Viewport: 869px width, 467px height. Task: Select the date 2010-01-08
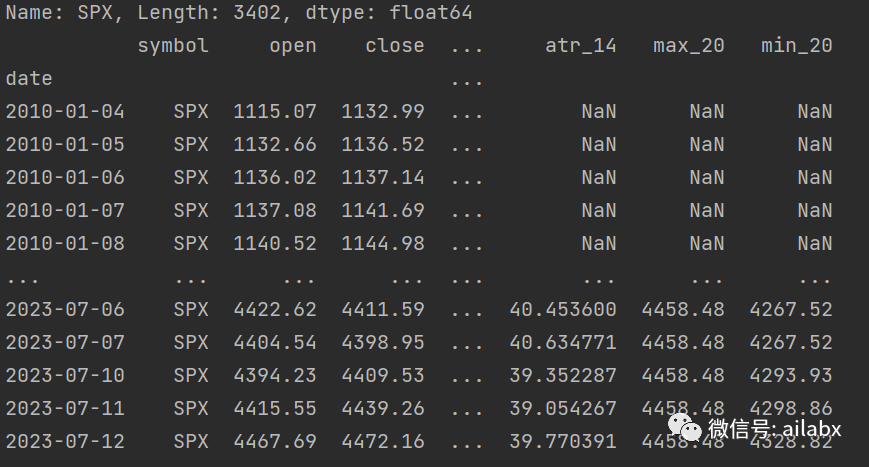click(x=65, y=244)
